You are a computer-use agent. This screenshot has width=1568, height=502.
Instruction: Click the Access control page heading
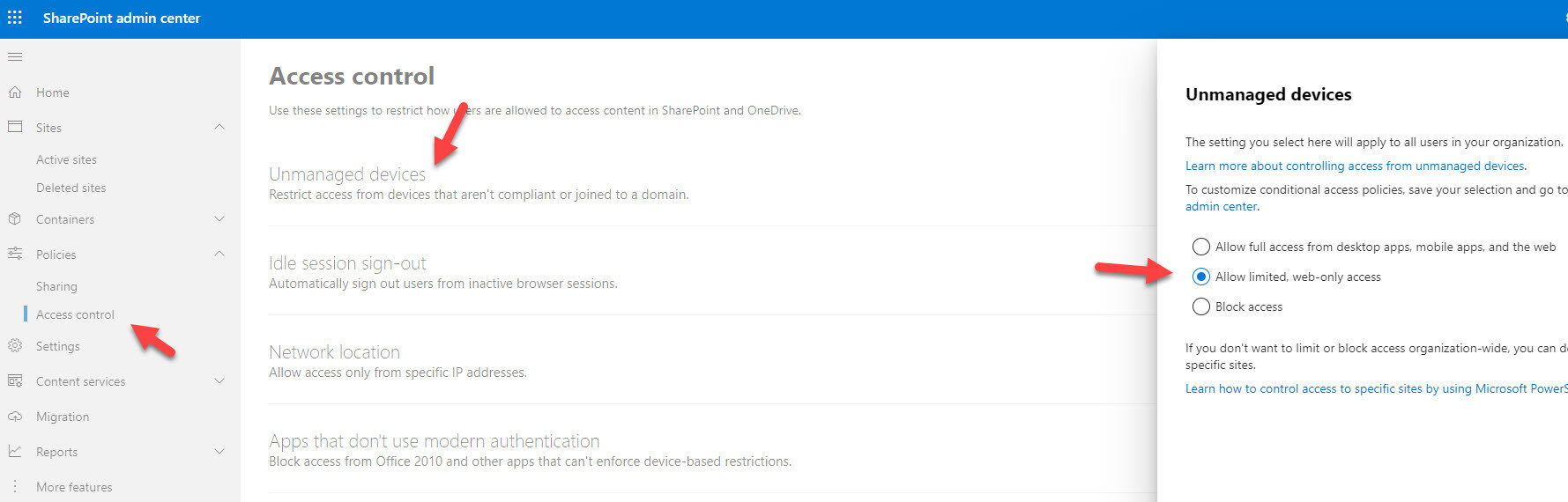[x=352, y=77]
